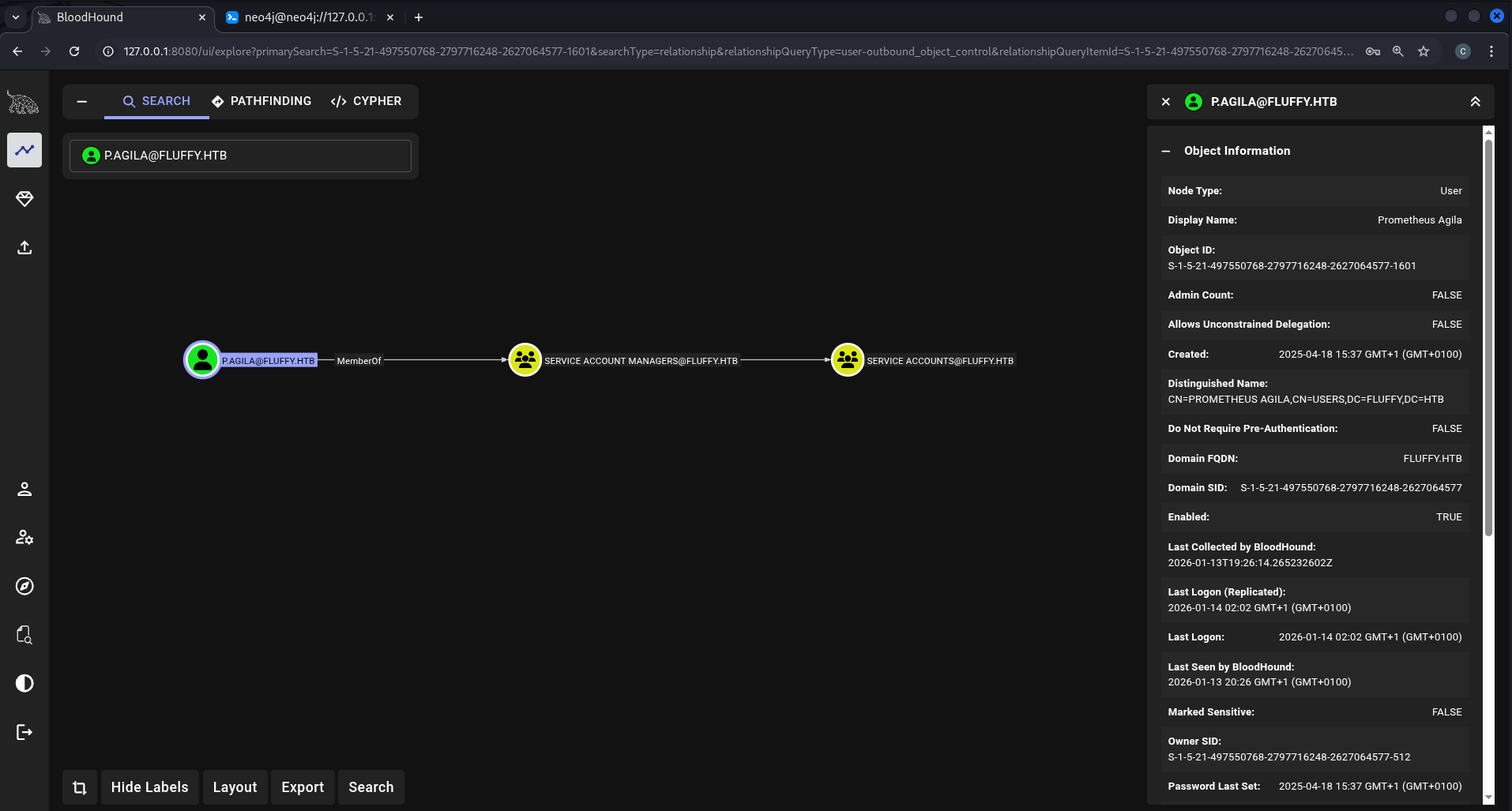Select the SERVICE ACCOUNT MANAGERS@FLUFFY.HTB node

click(525, 359)
